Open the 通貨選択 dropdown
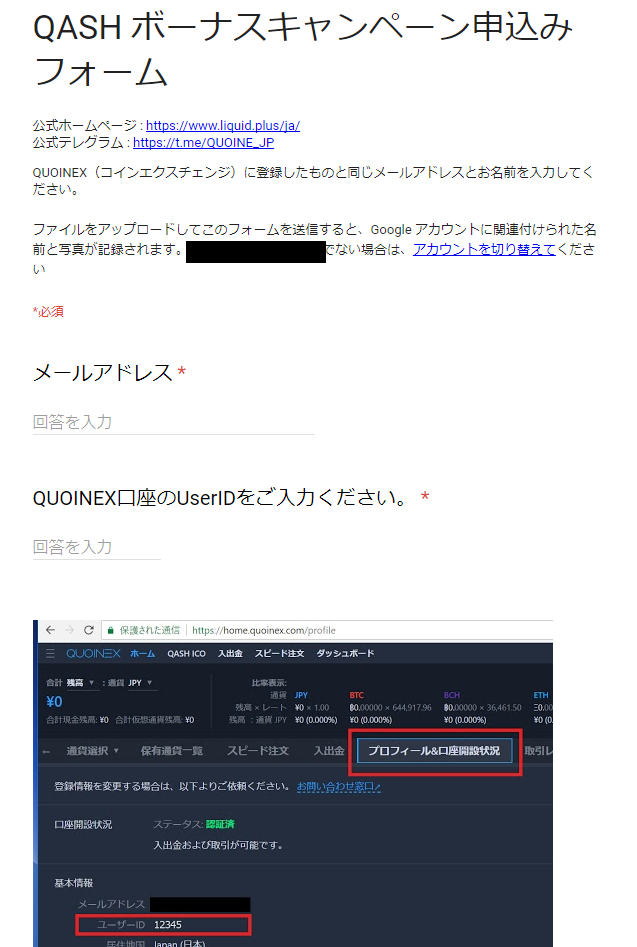The height and width of the screenshot is (947, 637). click(92, 751)
